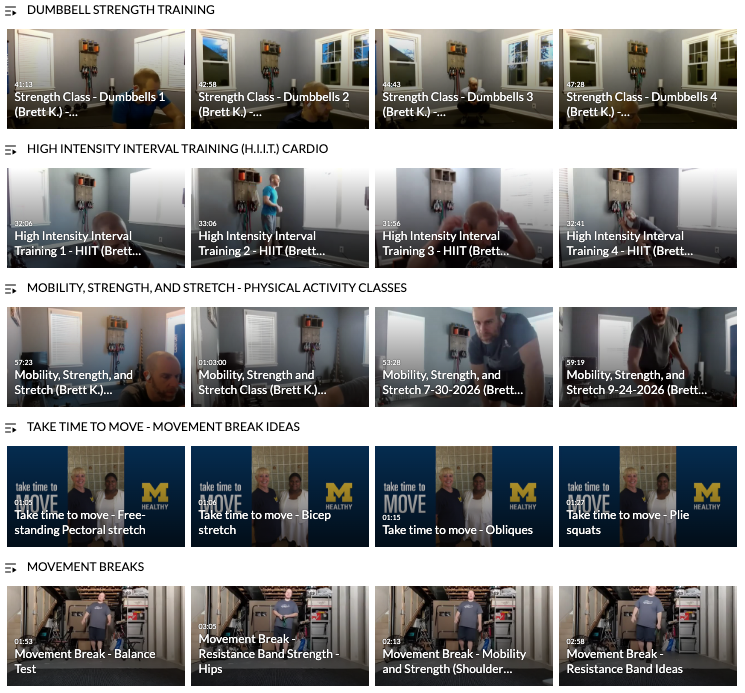Open the MOVEMENT BREAKS heading link
Screen dimensions: 745x693
tap(86, 567)
